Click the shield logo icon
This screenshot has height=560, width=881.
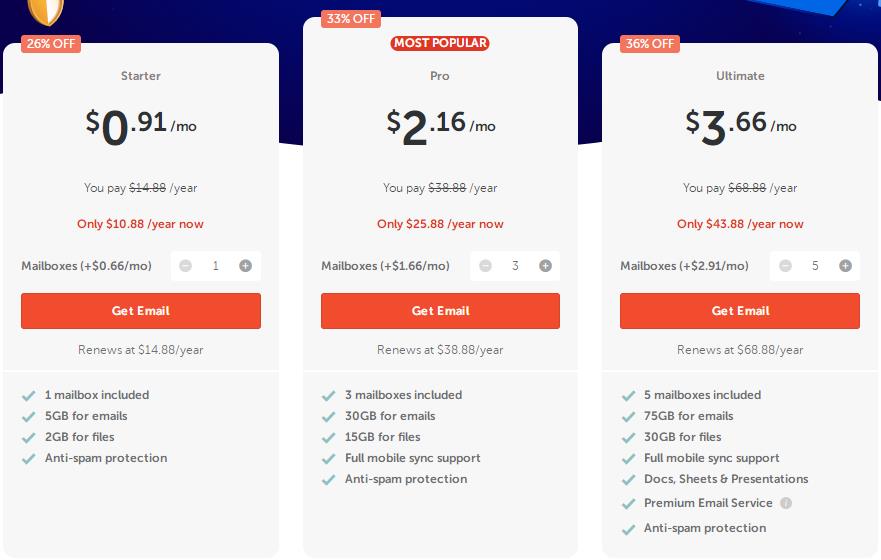[x=44, y=12]
